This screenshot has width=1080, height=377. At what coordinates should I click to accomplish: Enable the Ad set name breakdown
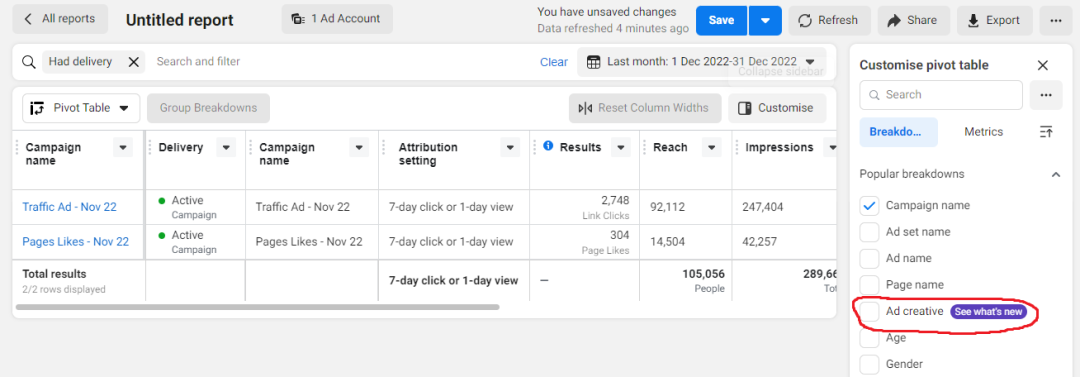point(870,232)
